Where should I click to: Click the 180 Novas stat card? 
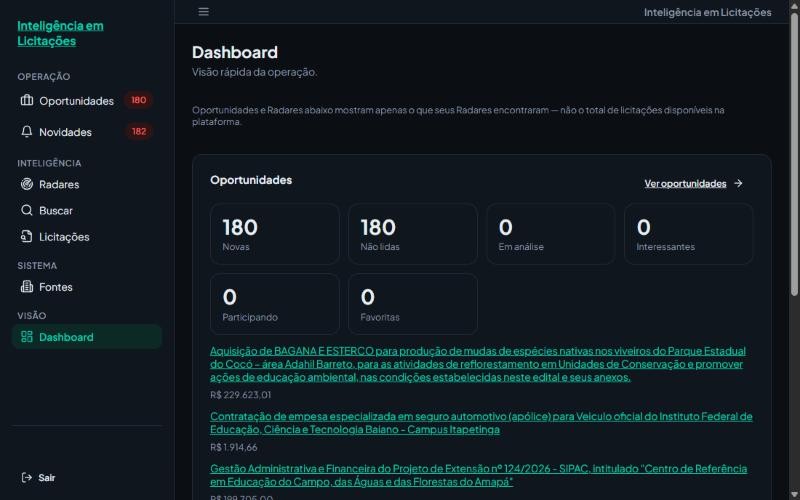coord(275,234)
